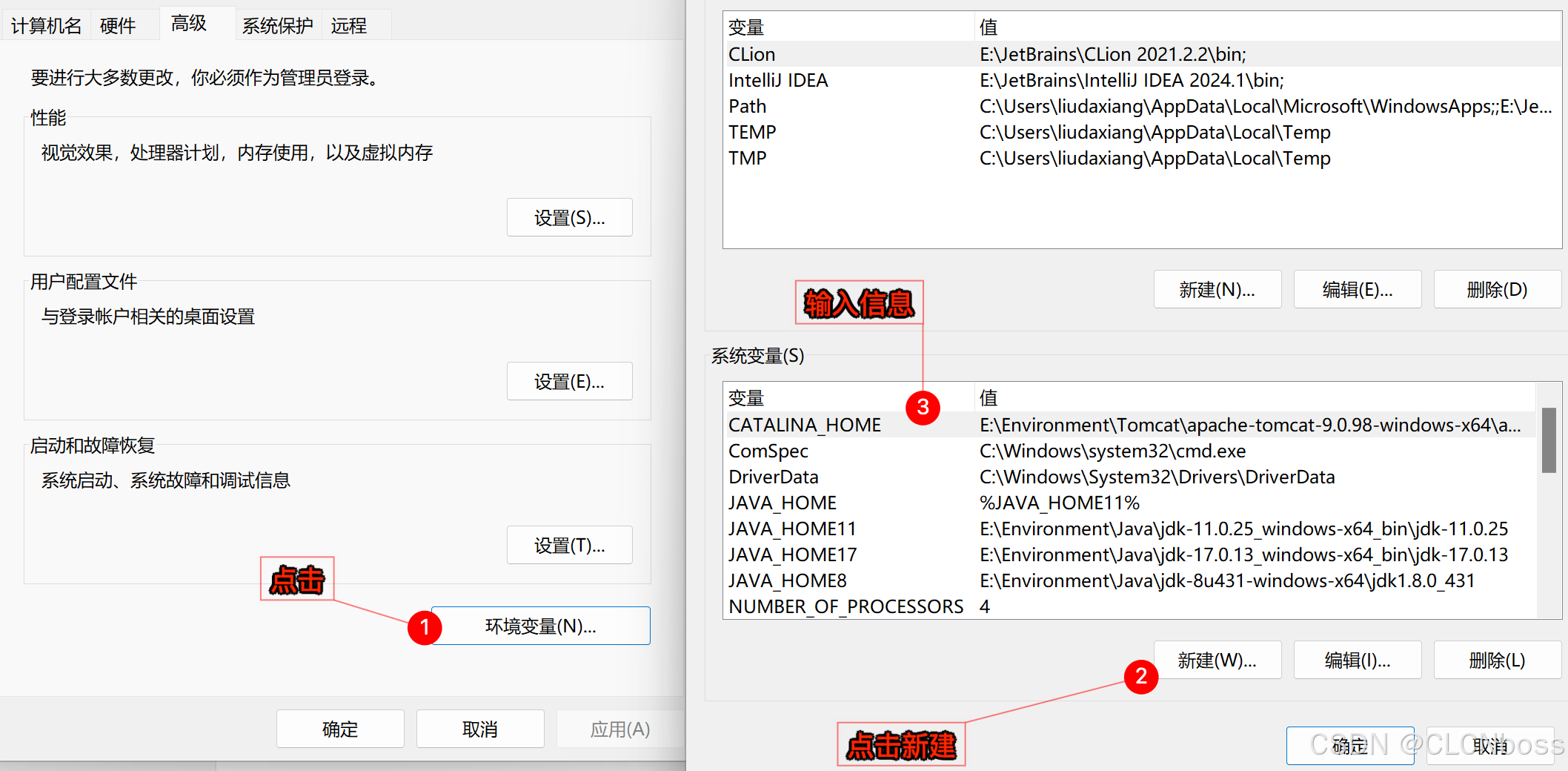This screenshot has width=1568, height=771.
Task: Click 删除(L) for system variables
Action: pyautogui.click(x=1498, y=660)
